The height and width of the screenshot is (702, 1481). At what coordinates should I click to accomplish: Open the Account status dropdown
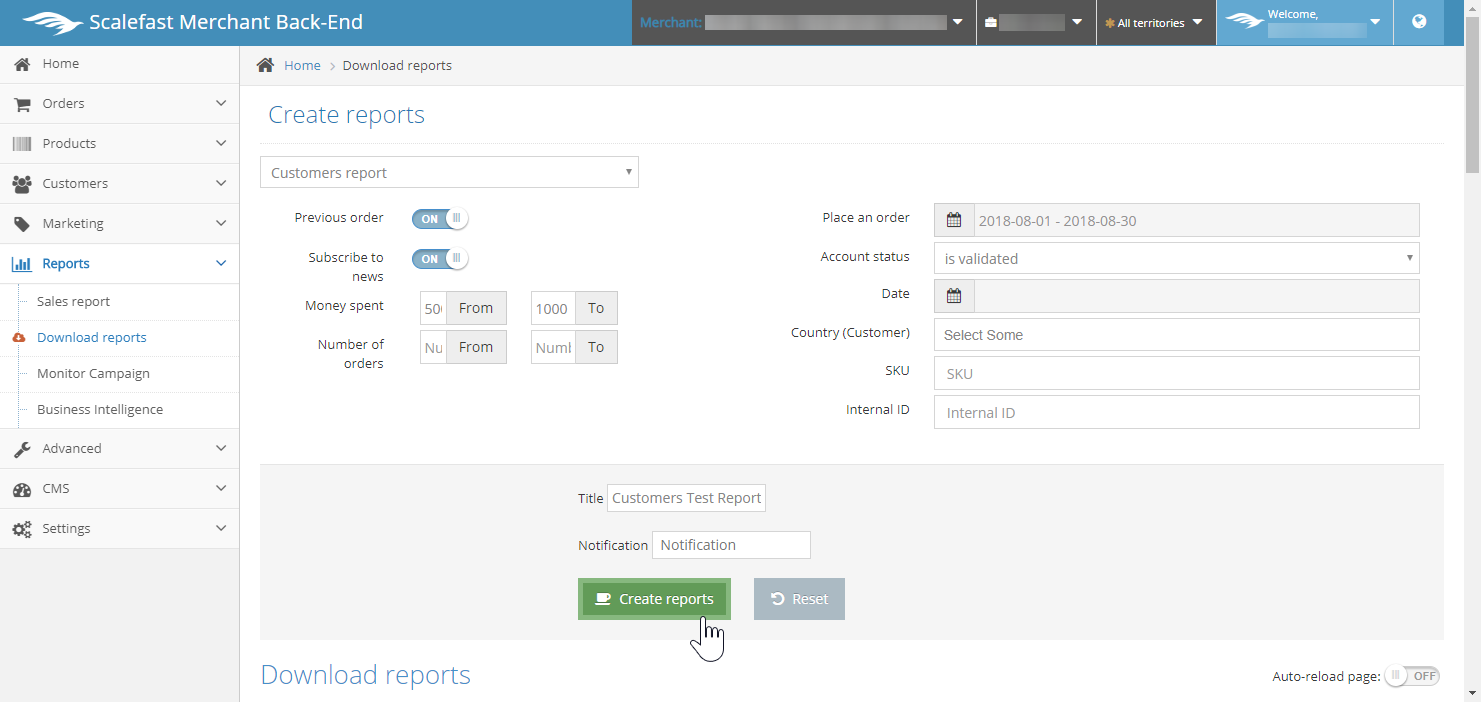pyautogui.click(x=1176, y=258)
